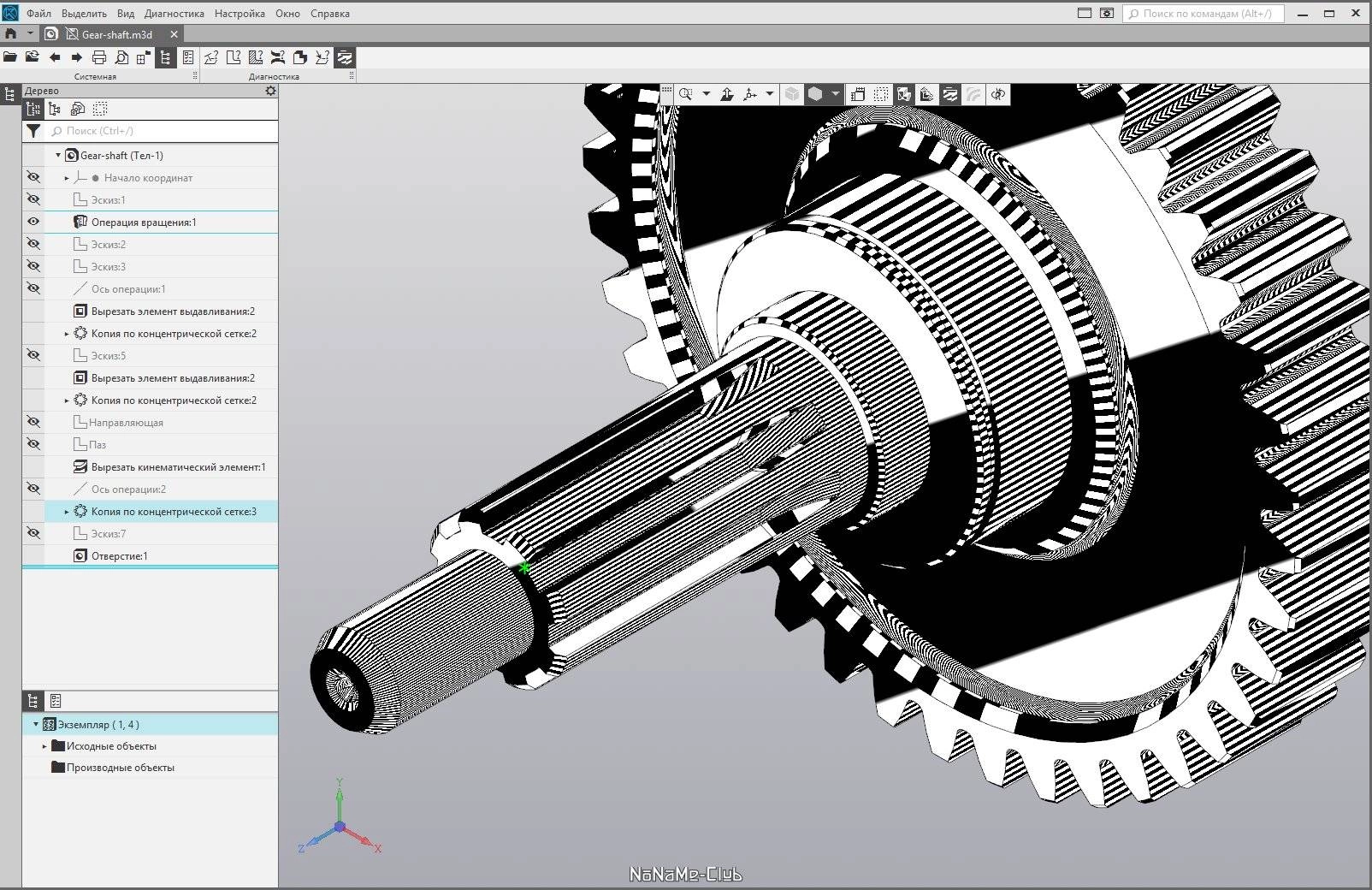Click dotted rectangle icon in view toolbar

click(881, 94)
